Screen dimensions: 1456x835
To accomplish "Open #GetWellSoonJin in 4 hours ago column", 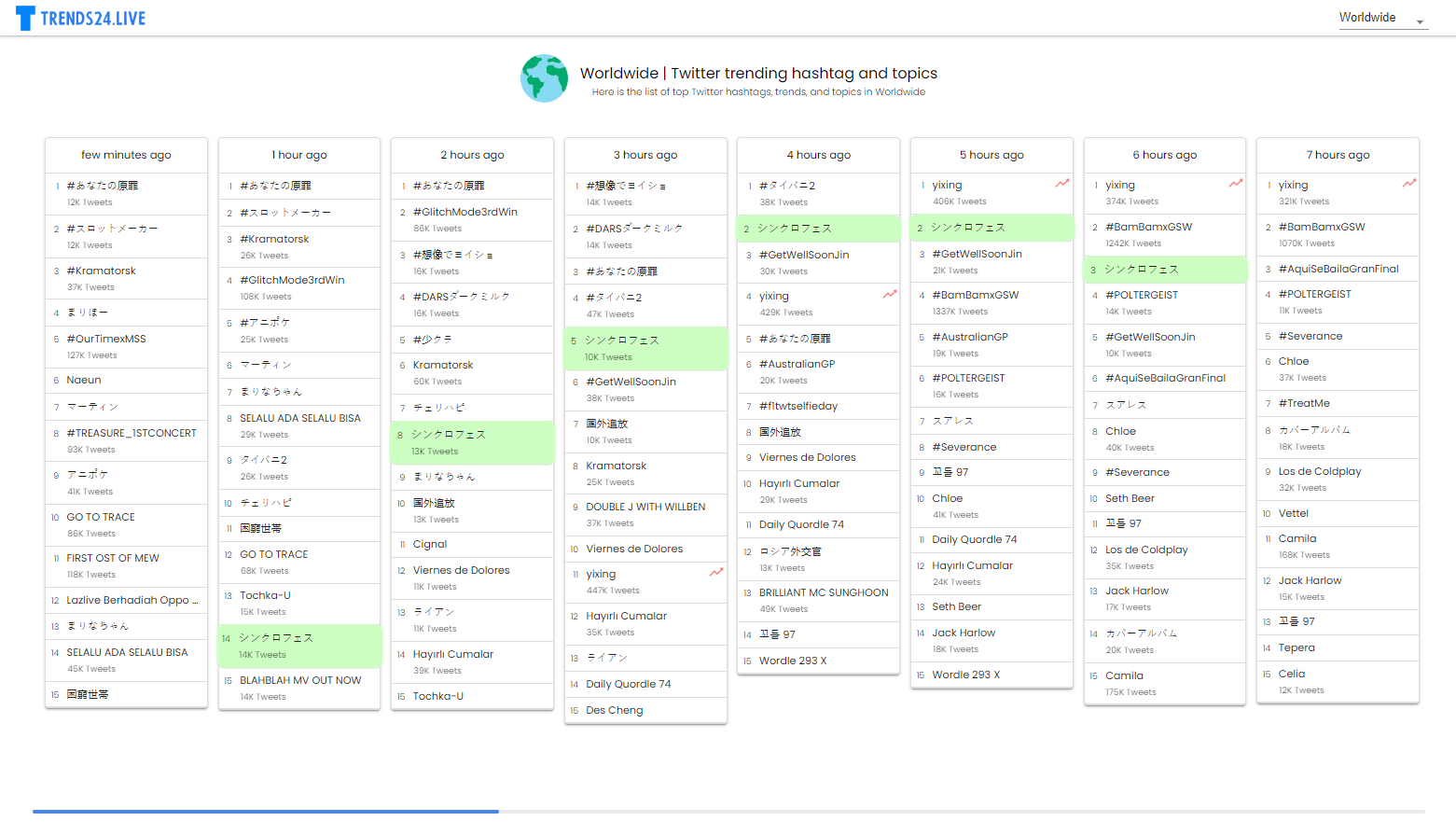I will coord(804,255).
